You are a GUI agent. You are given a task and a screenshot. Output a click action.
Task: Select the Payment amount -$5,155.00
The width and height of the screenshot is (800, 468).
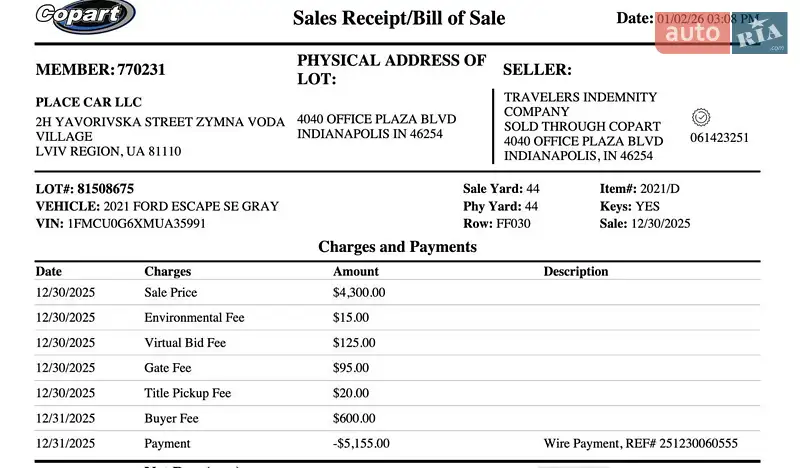[x=361, y=443]
